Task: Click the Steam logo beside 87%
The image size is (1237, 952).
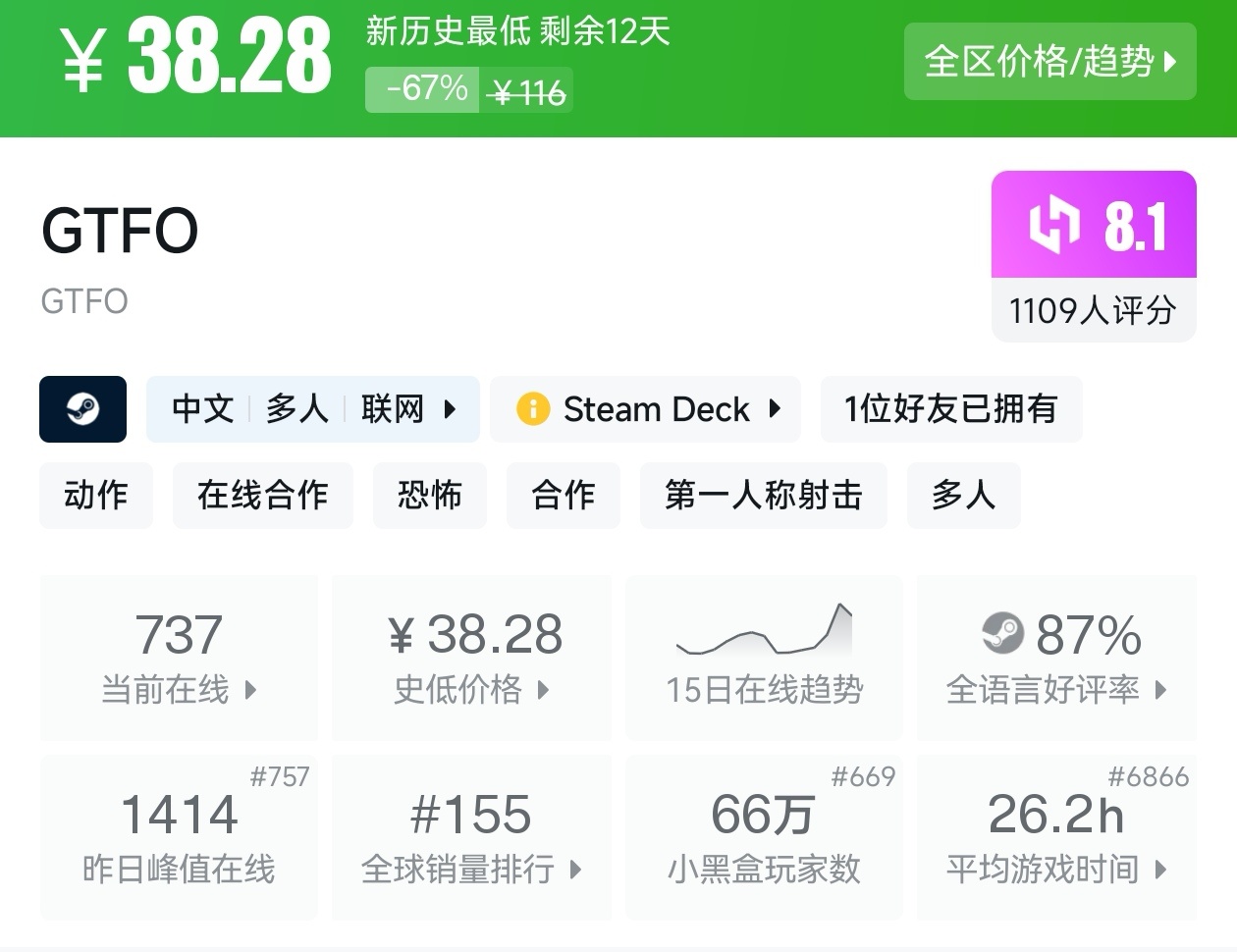Action: click(1002, 633)
